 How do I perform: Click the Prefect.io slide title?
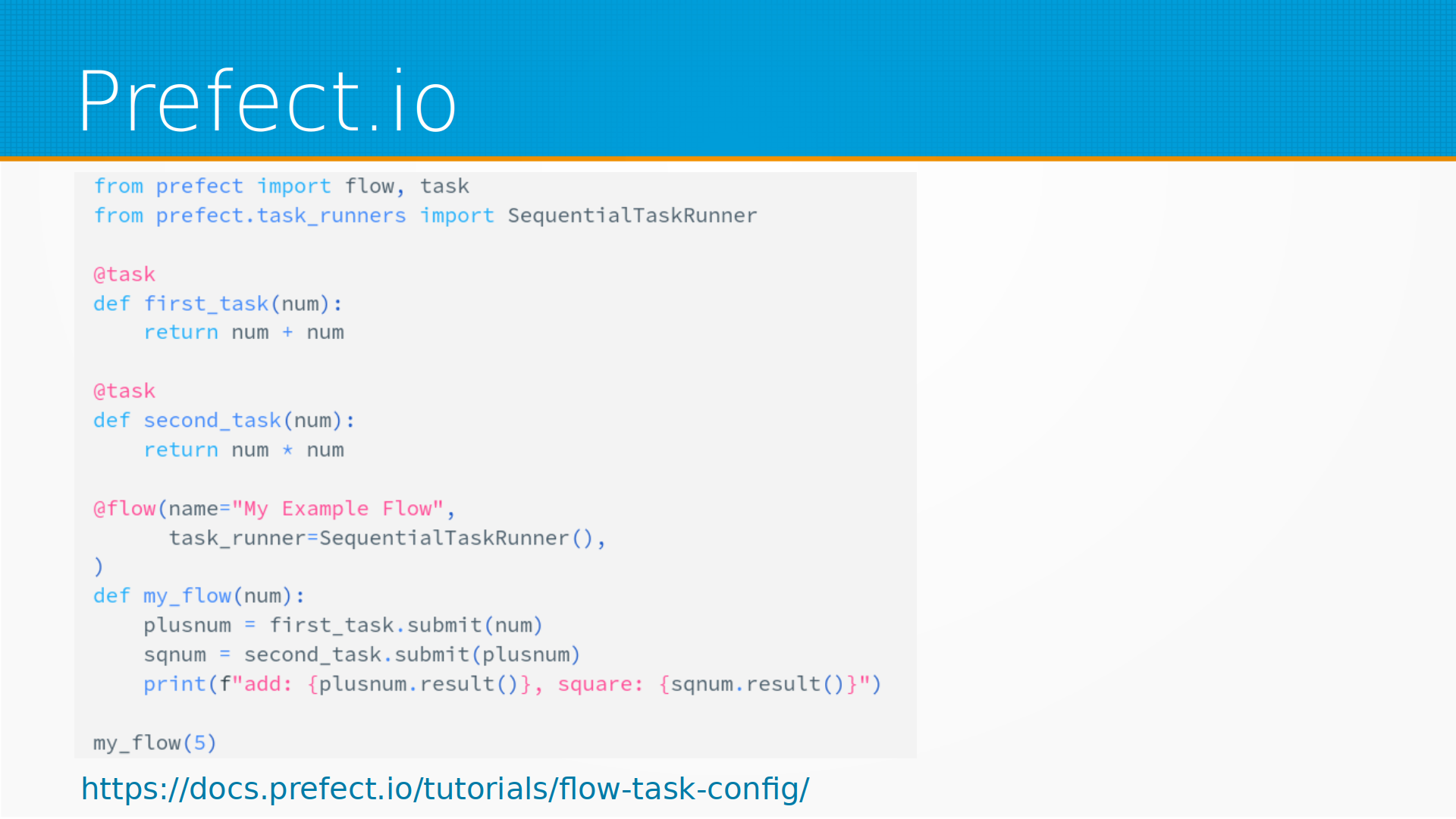(267, 102)
